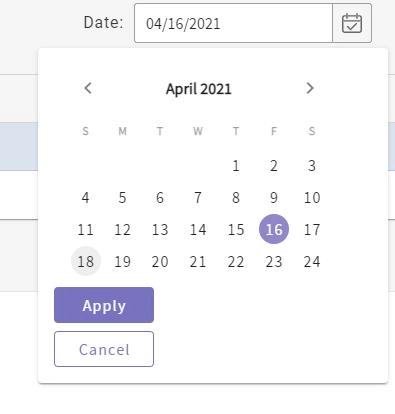Select April 10 in calendar
The width and height of the screenshot is (395, 414).
tap(312, 198)
